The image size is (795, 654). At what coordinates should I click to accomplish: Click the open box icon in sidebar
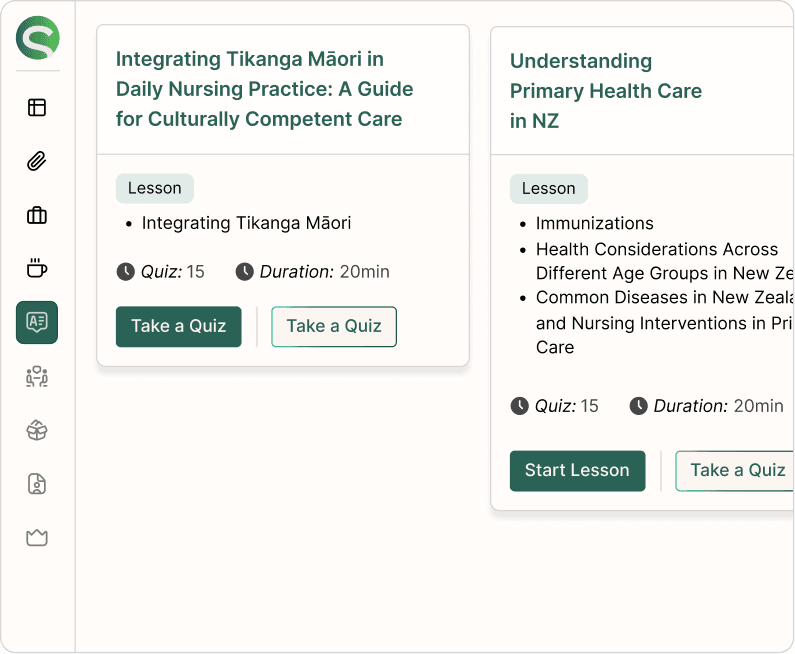[37, 430]
